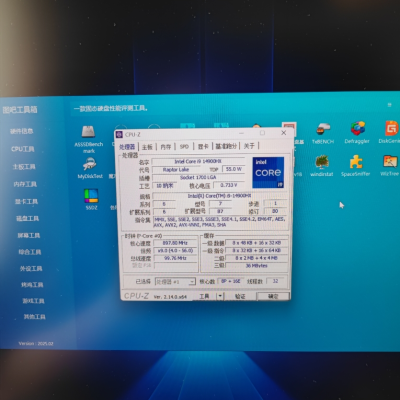Select 主板工具 in the toolbox sidebar

(24, 167)
